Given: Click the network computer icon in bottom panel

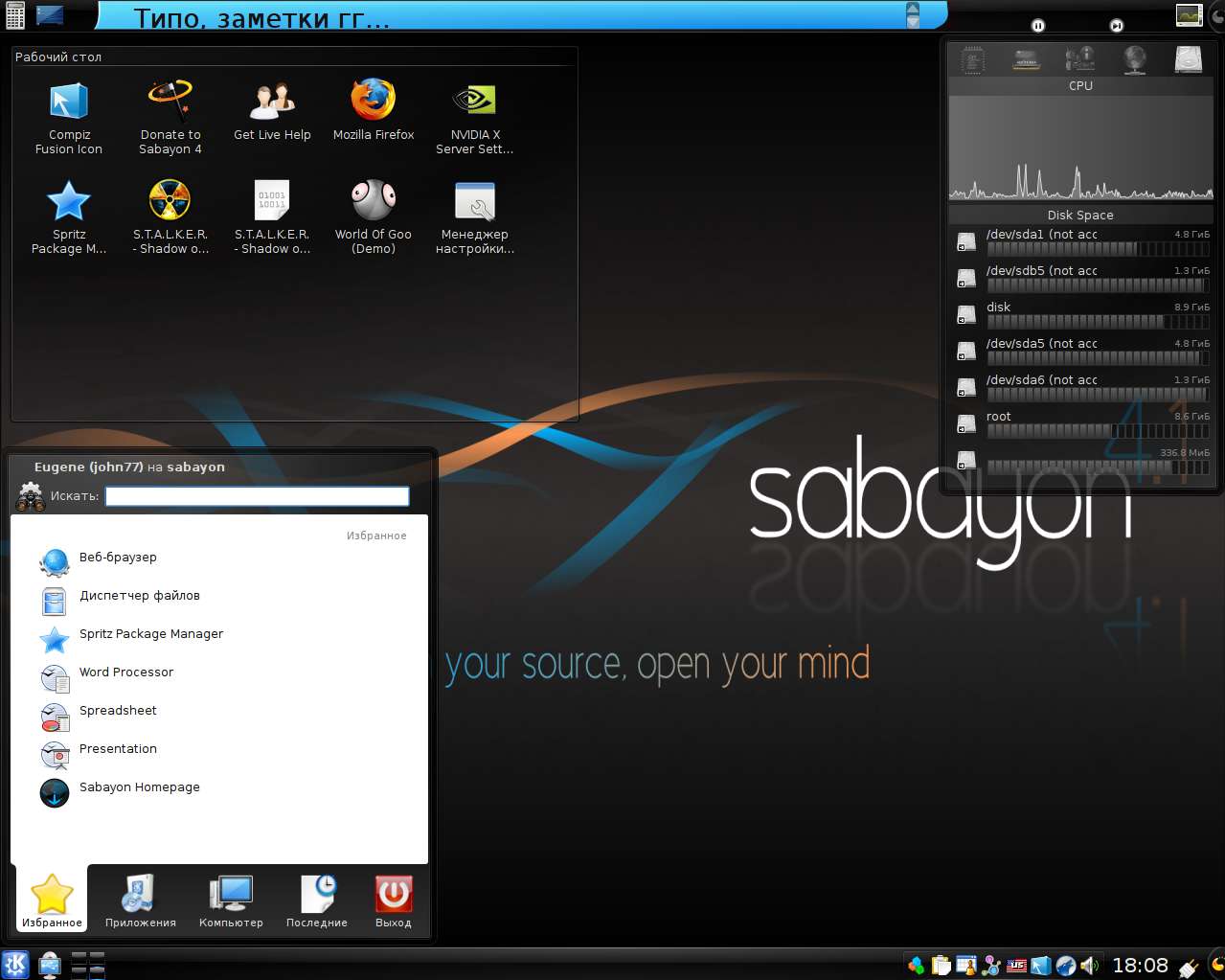Looking at the screenshot, I should [x=50, y=965].
